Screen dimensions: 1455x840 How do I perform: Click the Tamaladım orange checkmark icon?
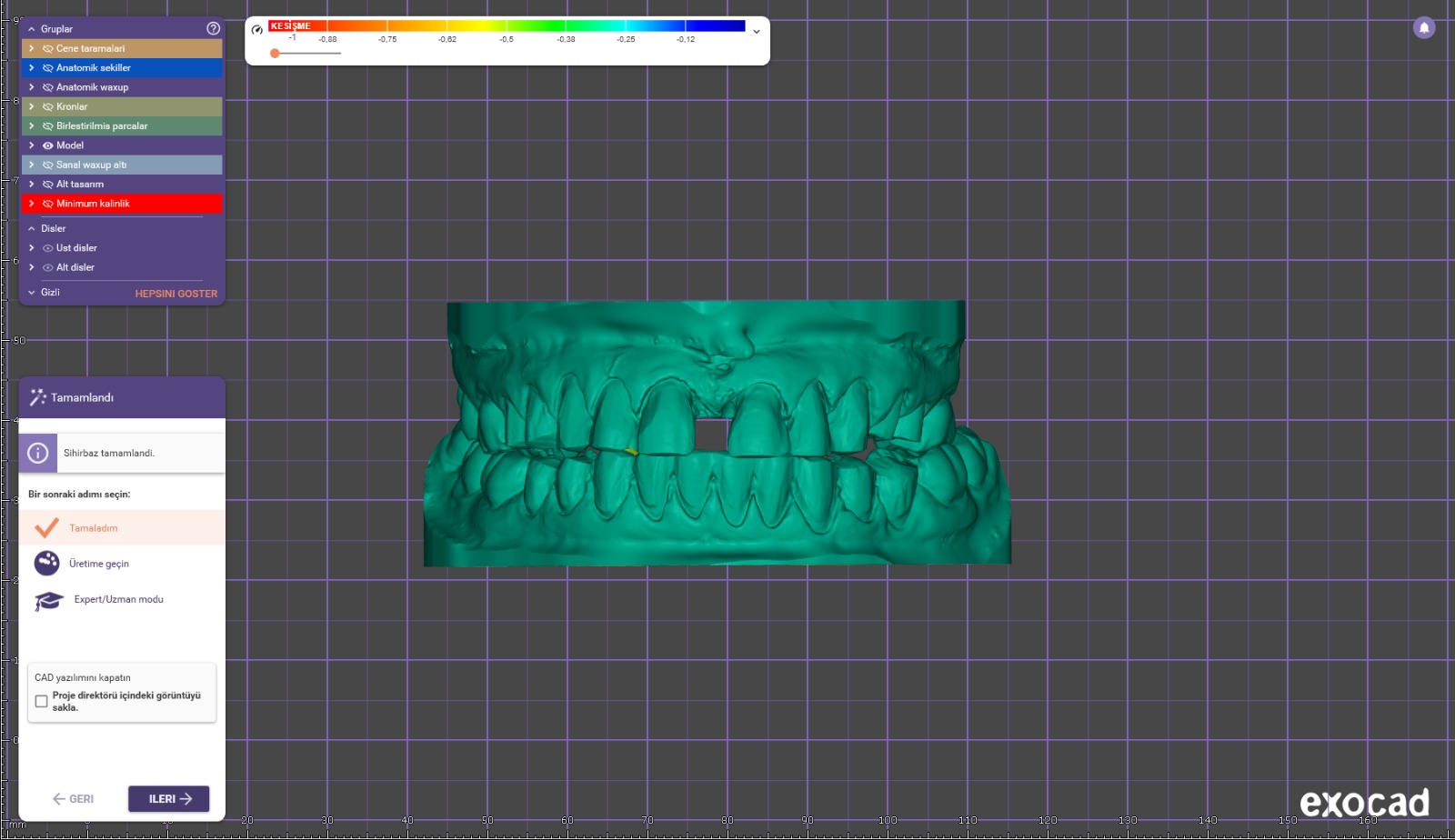tap(46, 528)
